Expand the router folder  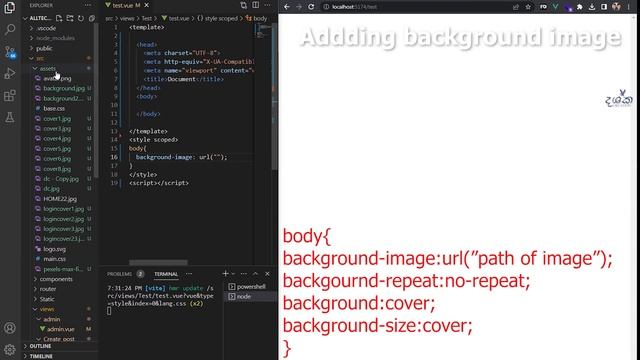(x=48, y=289)
